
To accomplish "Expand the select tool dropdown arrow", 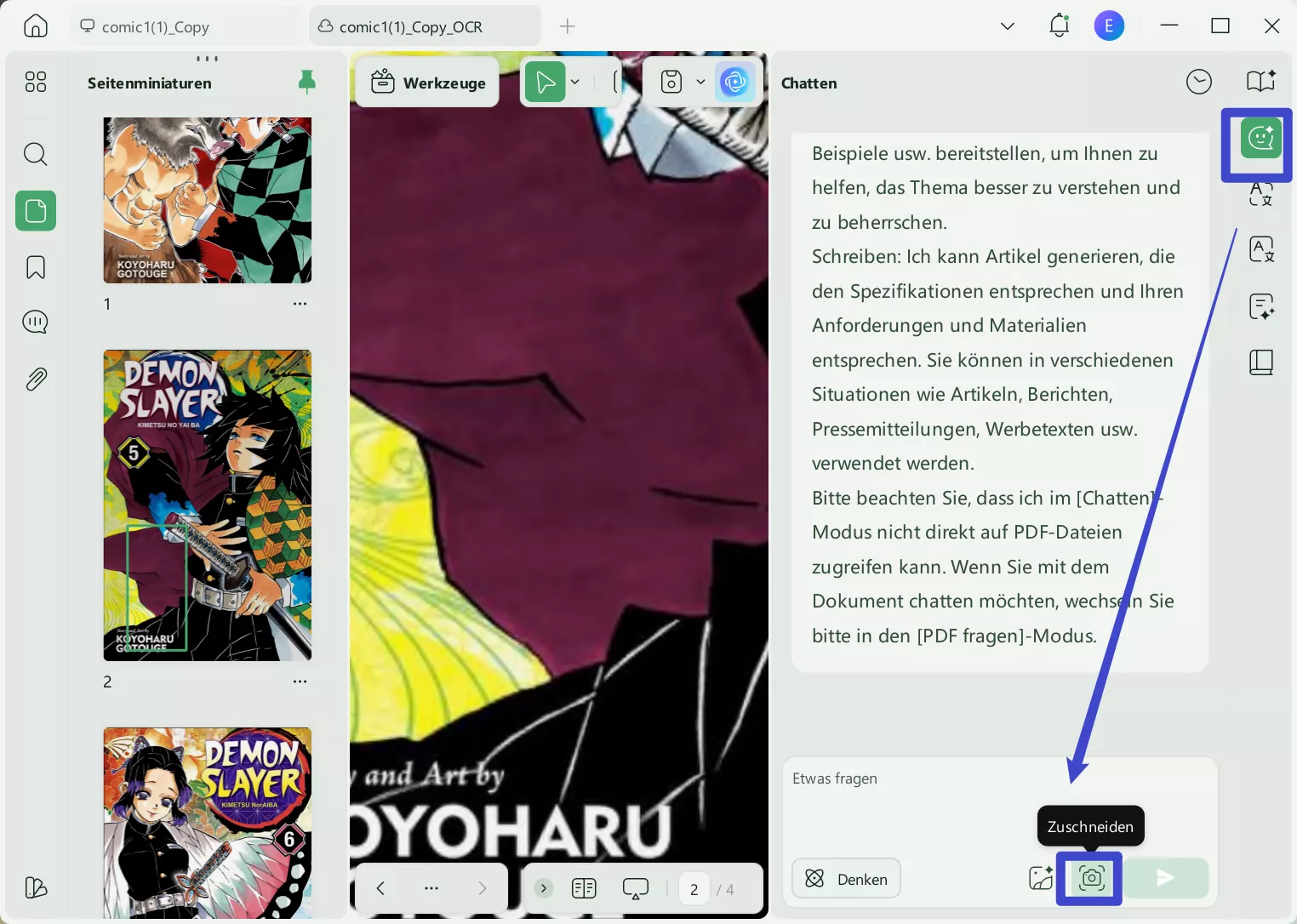I will point(575,83).
